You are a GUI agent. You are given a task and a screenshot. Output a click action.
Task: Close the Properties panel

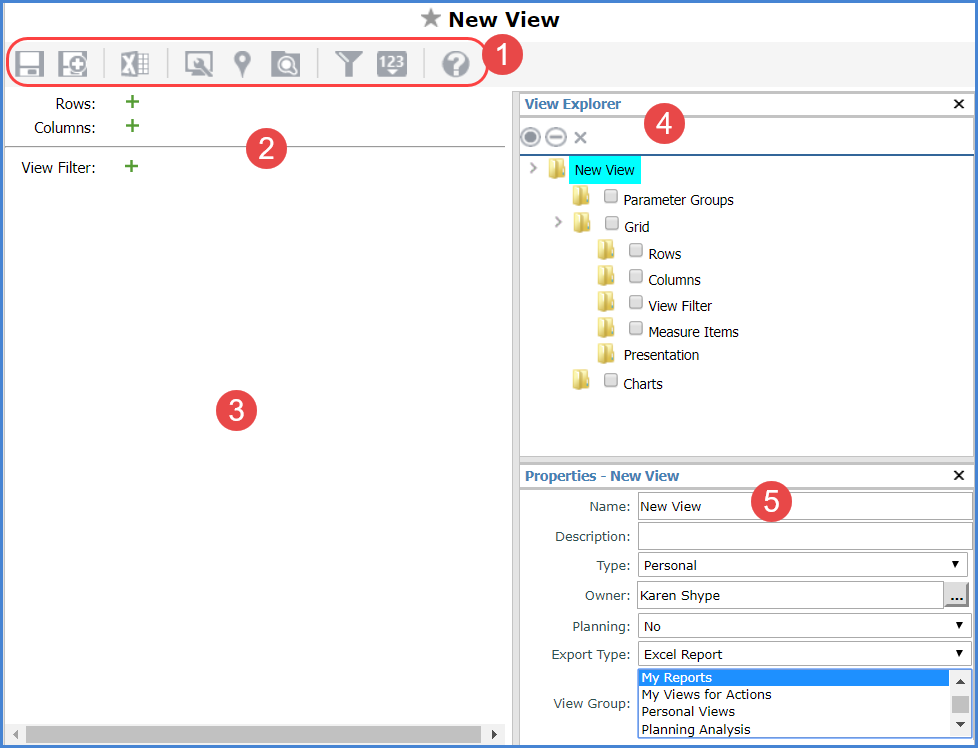[x=958, y=476]
